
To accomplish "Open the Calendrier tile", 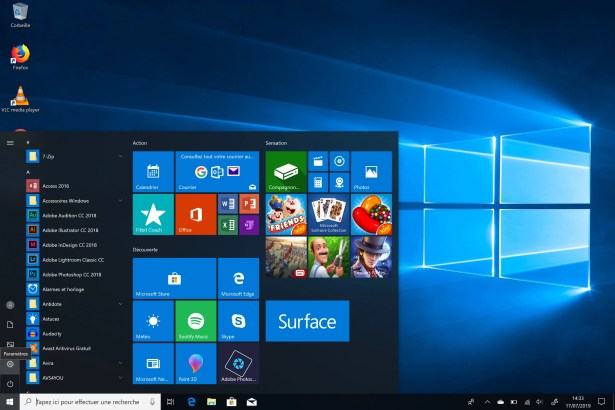I will tap(153, 171).
